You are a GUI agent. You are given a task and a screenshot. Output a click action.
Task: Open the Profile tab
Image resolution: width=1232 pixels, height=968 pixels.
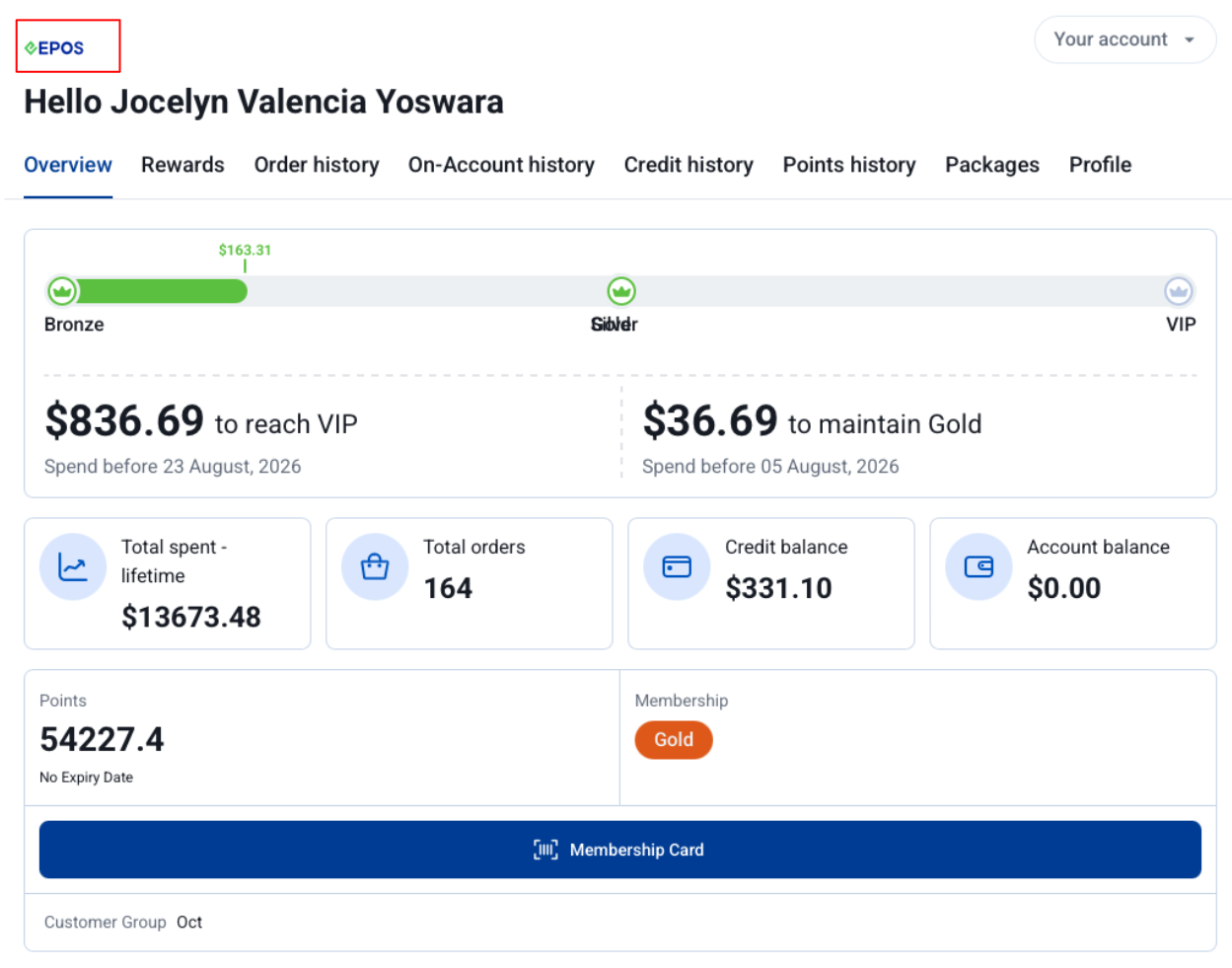coord(1100,165)
